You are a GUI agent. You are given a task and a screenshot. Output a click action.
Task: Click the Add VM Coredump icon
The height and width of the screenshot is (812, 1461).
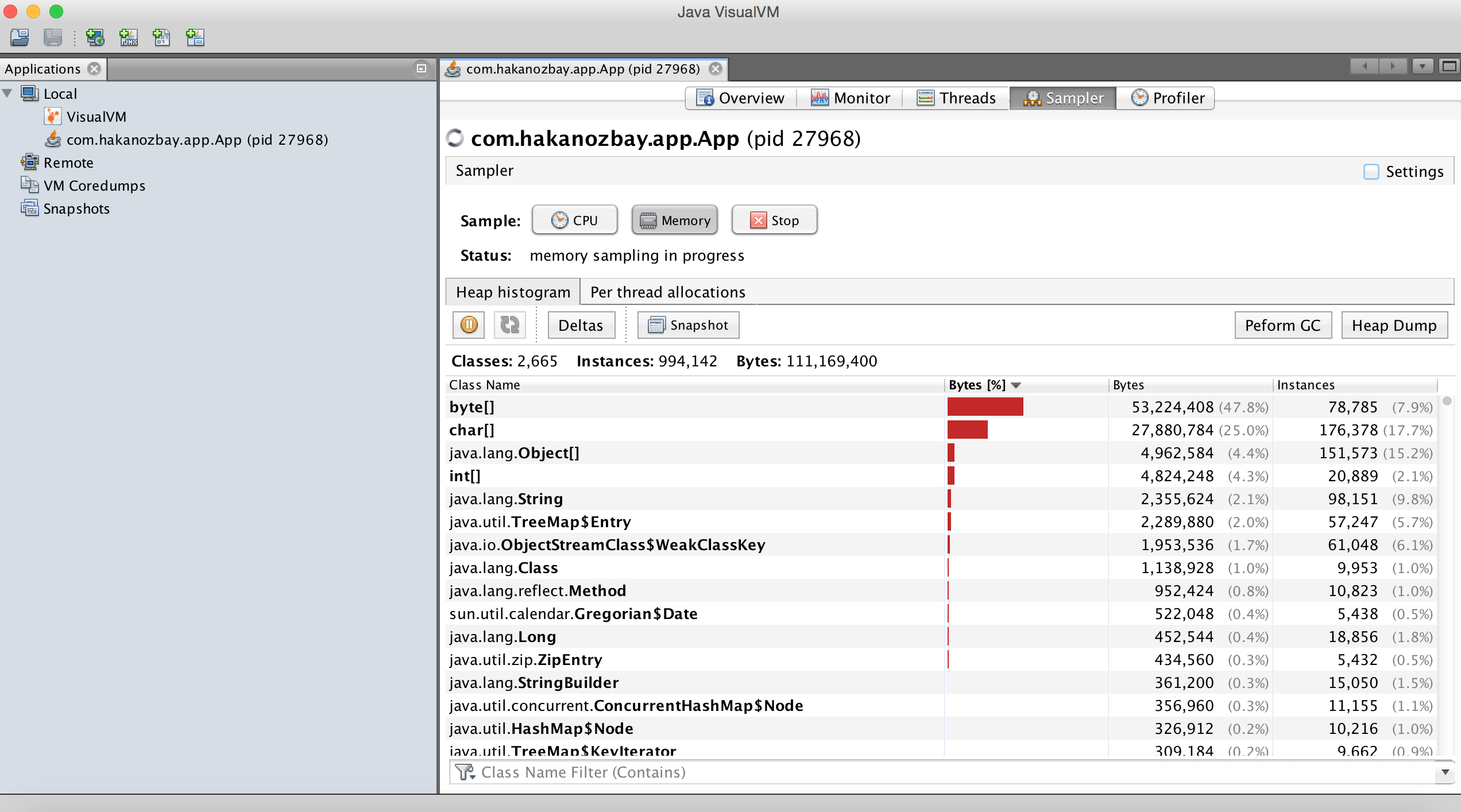[161, 38]
